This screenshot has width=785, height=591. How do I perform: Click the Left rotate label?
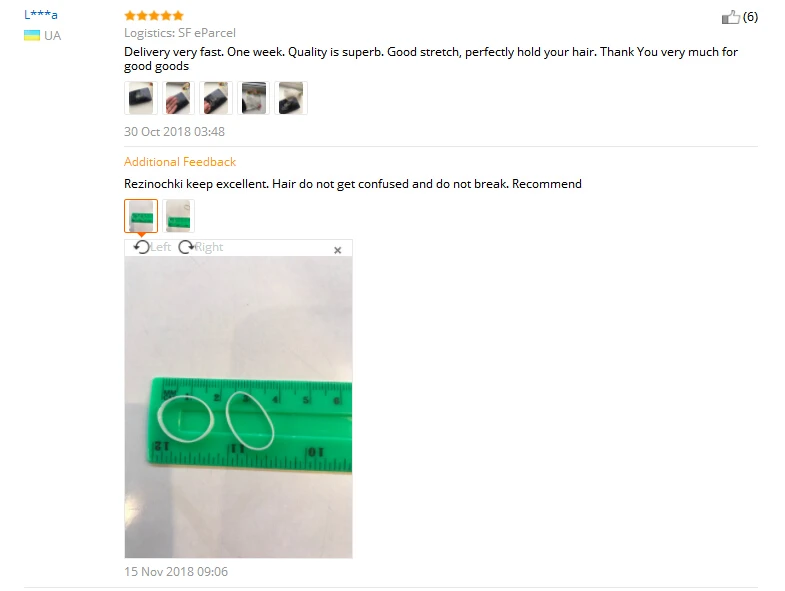pos(160,247)
